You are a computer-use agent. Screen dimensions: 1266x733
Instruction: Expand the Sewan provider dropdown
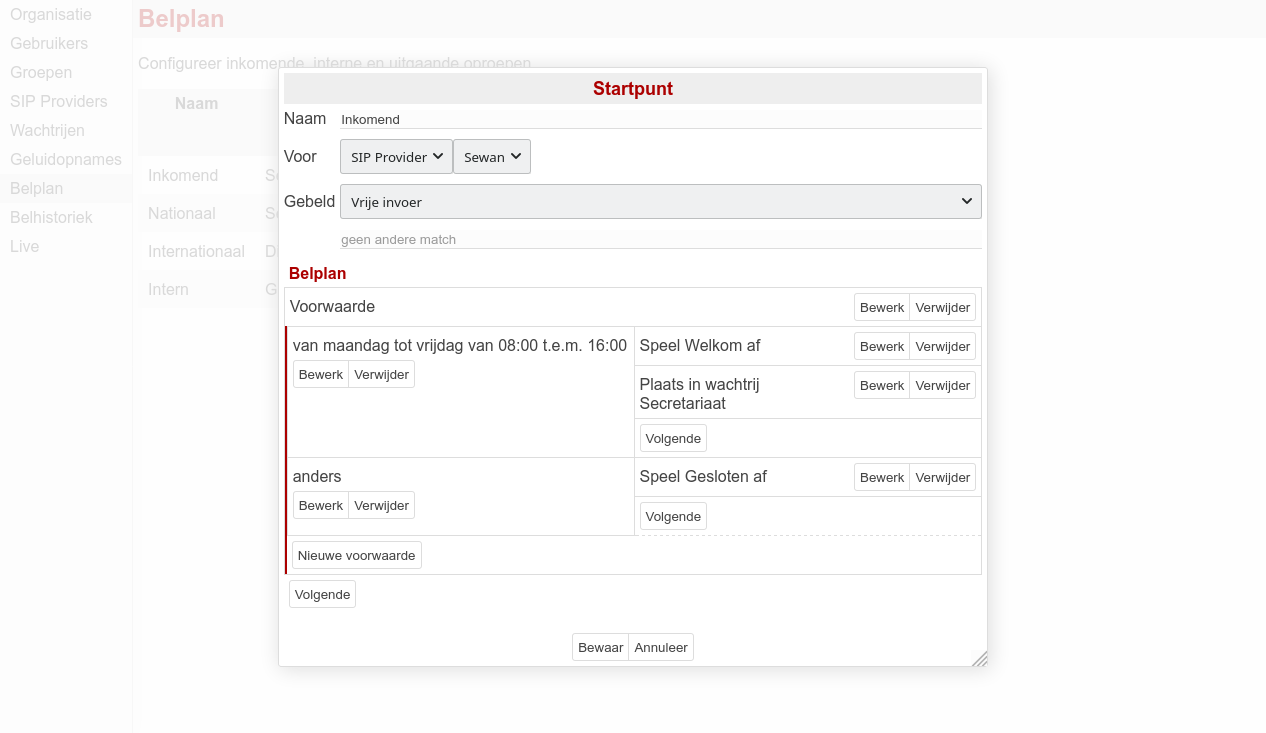click(x=491, y=157)
